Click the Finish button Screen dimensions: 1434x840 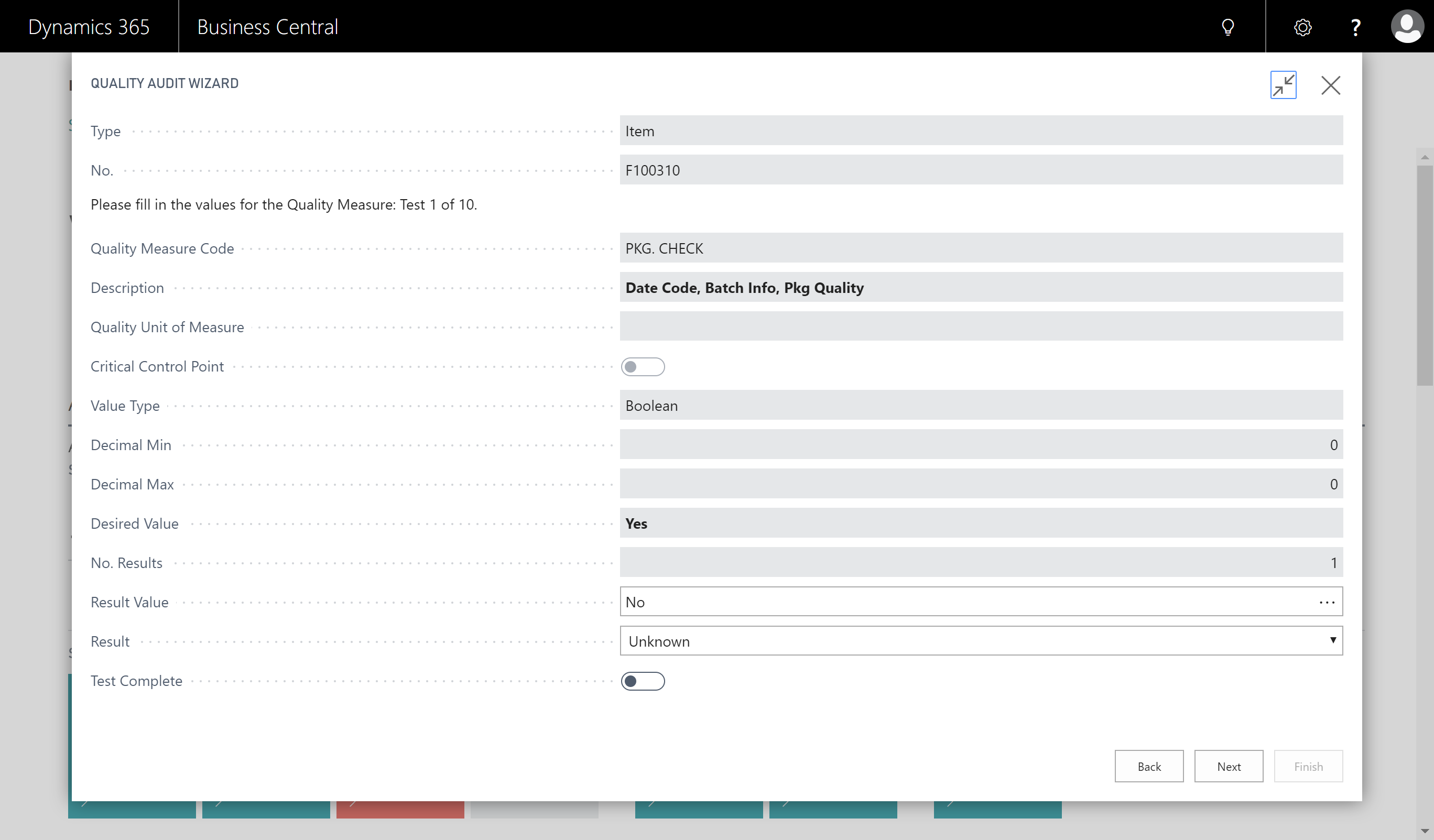coord(1308,767)
